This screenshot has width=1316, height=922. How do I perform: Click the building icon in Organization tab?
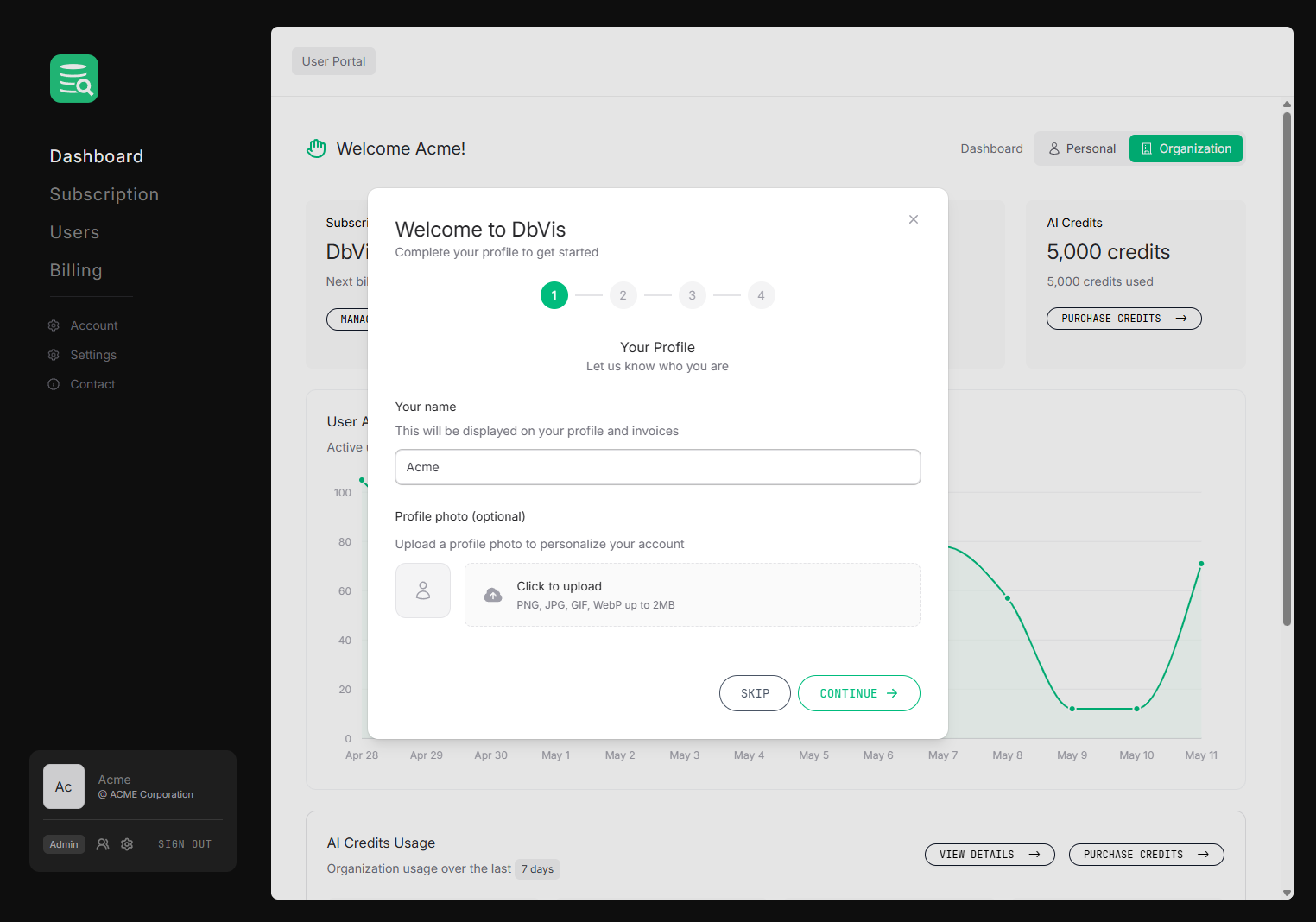point(1147,148)
